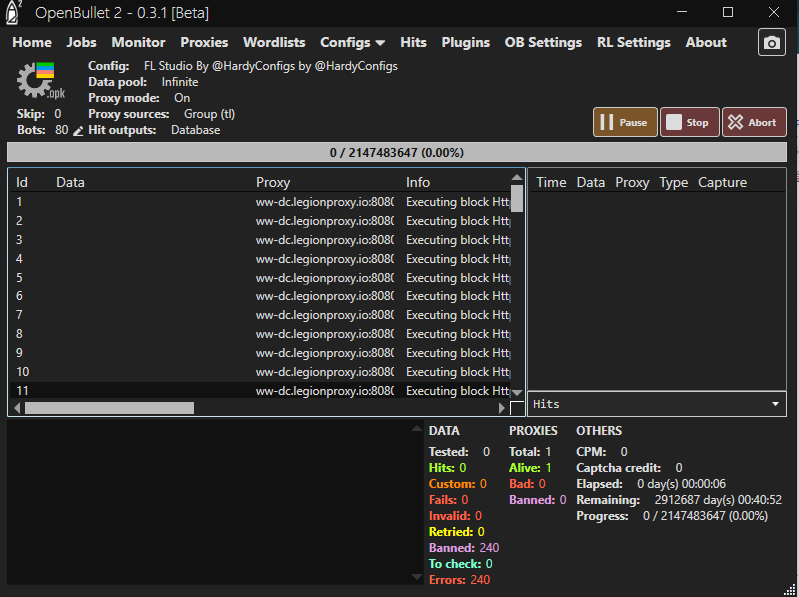The width and height of the screenshot is (799, 597).
Task: Click log panel scroll up arrow
Action: pos(417,428)
